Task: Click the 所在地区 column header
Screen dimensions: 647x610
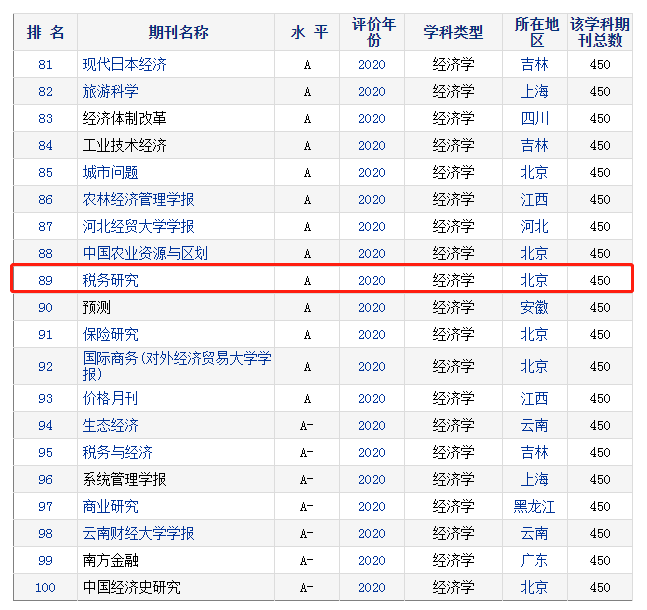Action: 536,32
